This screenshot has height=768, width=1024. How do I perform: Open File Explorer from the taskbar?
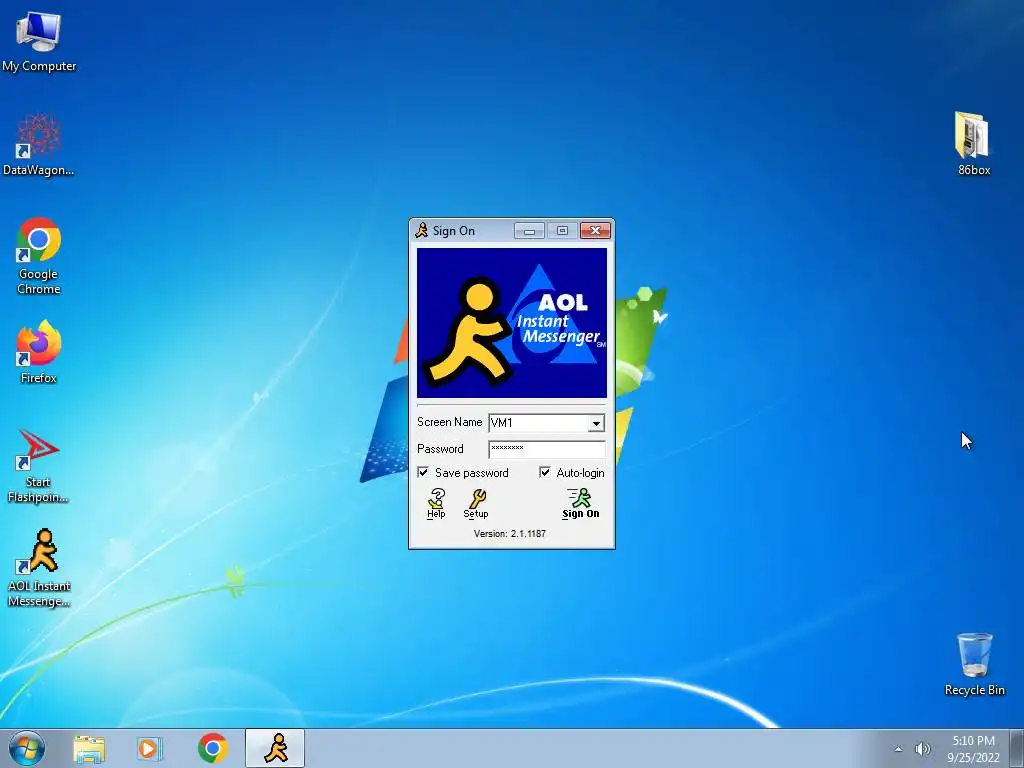89,748
